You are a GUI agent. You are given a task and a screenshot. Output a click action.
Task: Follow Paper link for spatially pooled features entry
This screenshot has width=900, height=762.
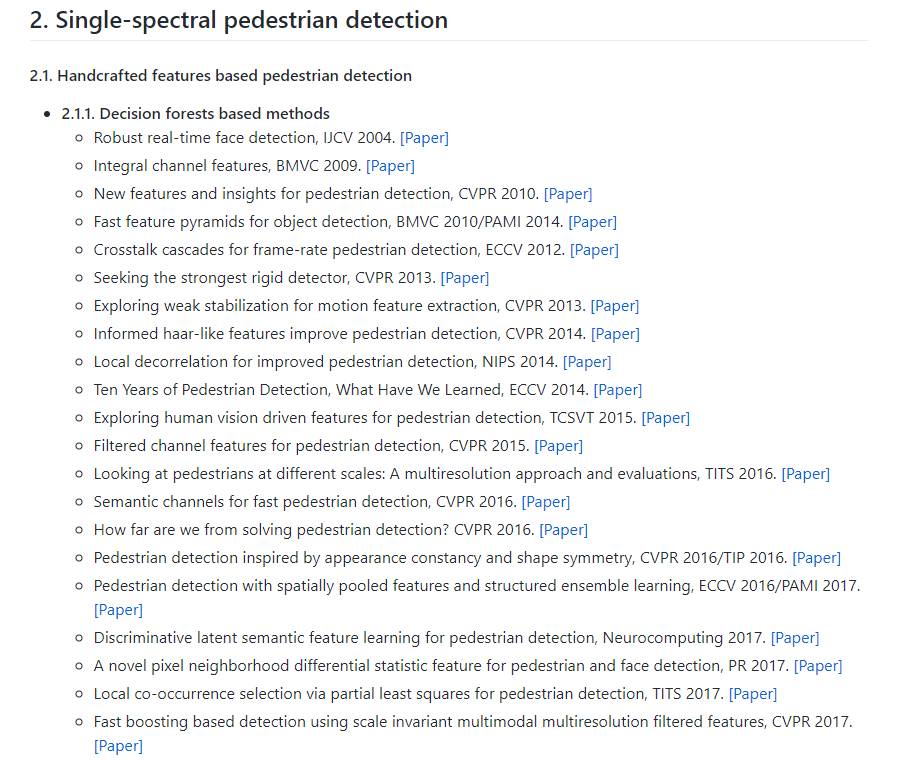(118, 610)
